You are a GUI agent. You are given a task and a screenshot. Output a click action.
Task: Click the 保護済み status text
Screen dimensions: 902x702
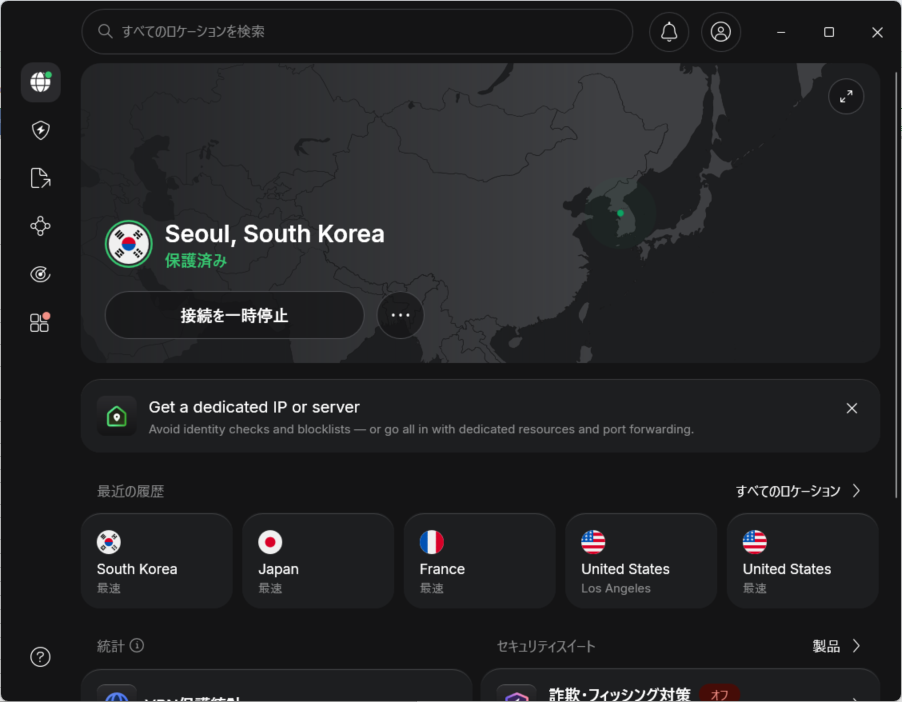coord(196,261)
